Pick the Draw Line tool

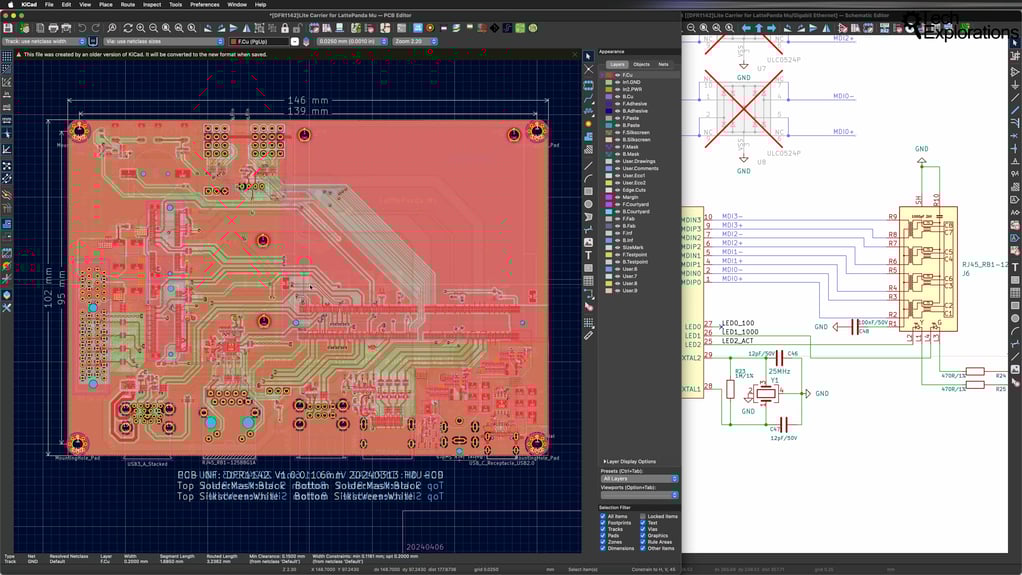[588, 165]
